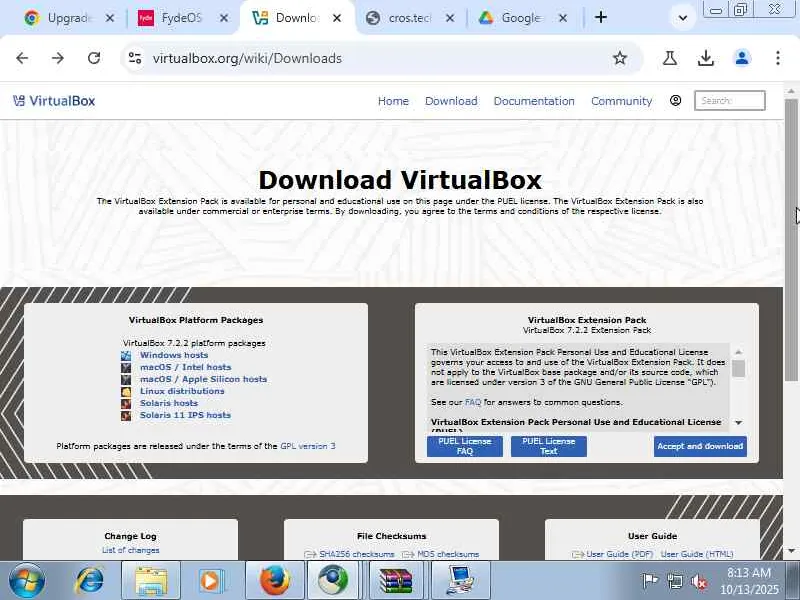Viewport: 800px width, 600px height.
Task: Click the Windows hosts package icon
Action: 126,355
